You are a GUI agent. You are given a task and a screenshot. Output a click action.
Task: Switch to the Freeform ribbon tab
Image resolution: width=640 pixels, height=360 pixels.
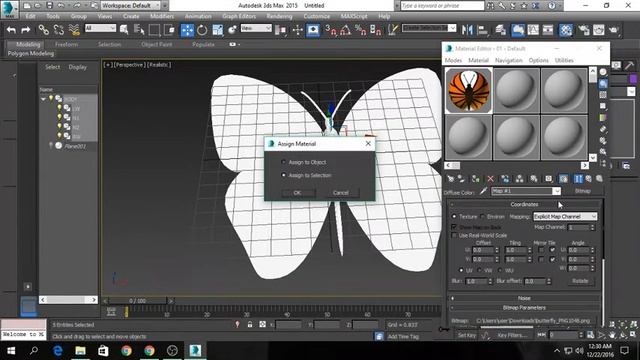[66, 44]
